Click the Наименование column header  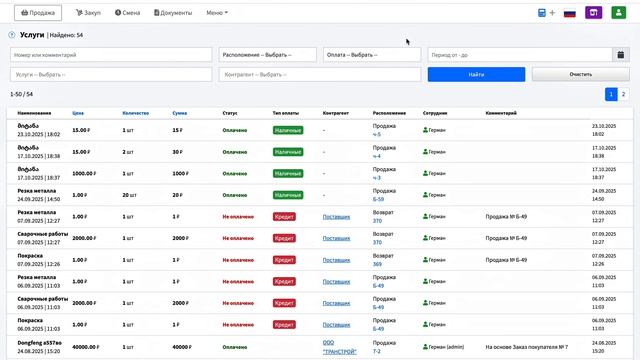pos(34,113)
